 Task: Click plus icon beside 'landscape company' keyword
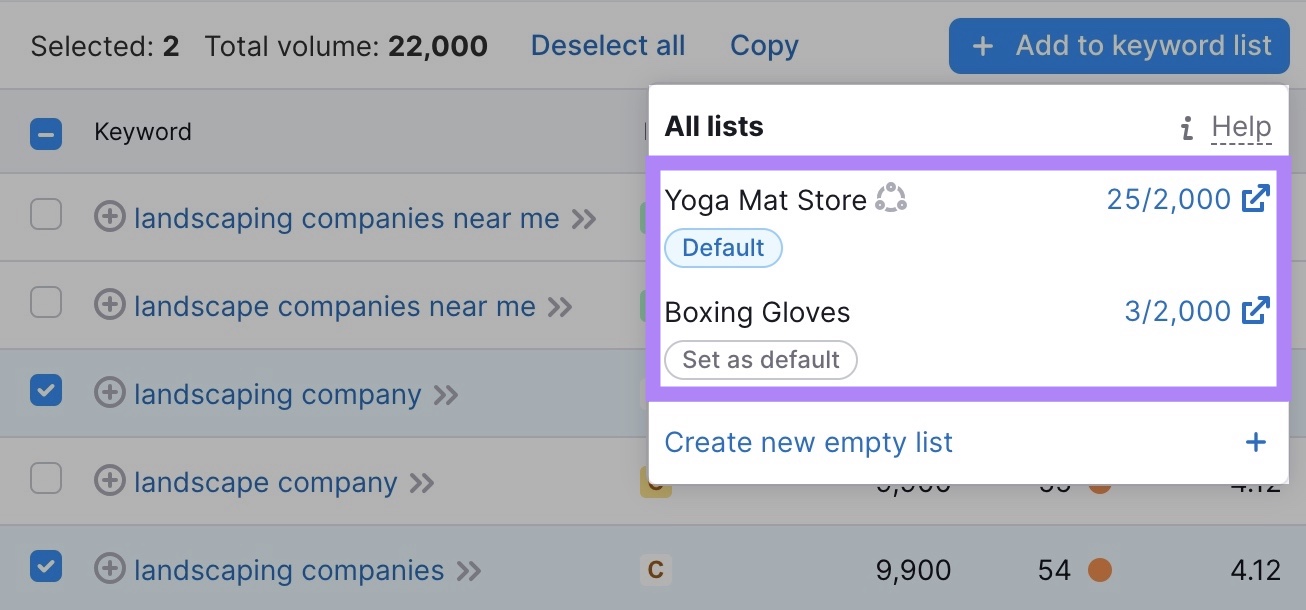(x=109, y=482)
